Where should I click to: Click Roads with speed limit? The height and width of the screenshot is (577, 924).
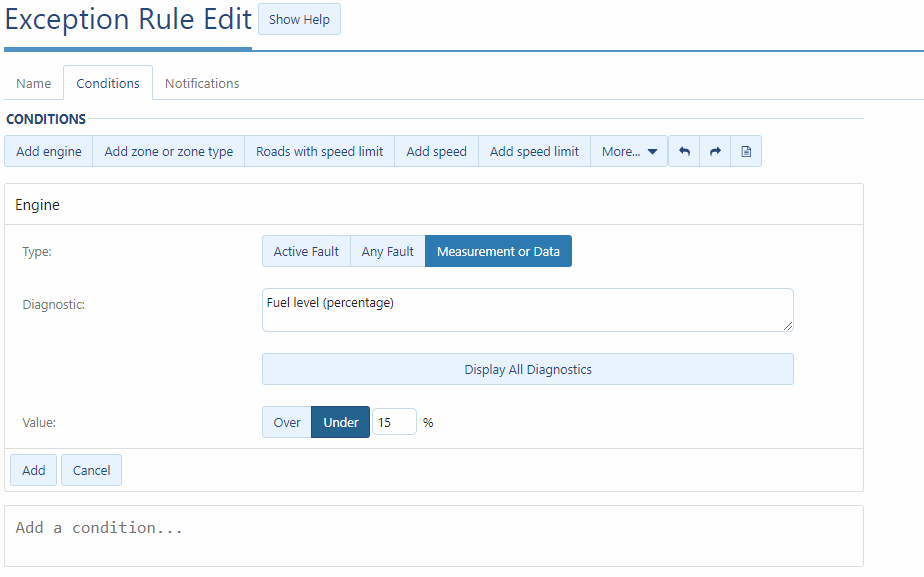pyautogui.click(x=319, y=151)
